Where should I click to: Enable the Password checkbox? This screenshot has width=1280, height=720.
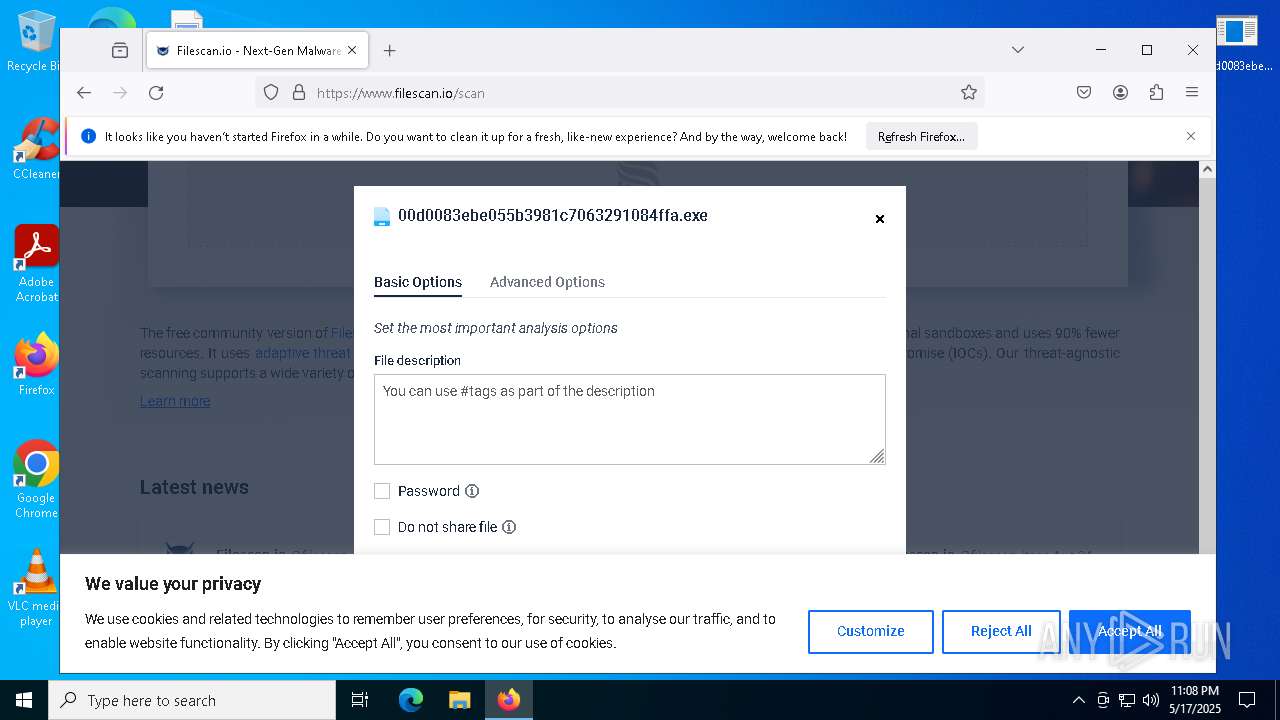[382, 491]
